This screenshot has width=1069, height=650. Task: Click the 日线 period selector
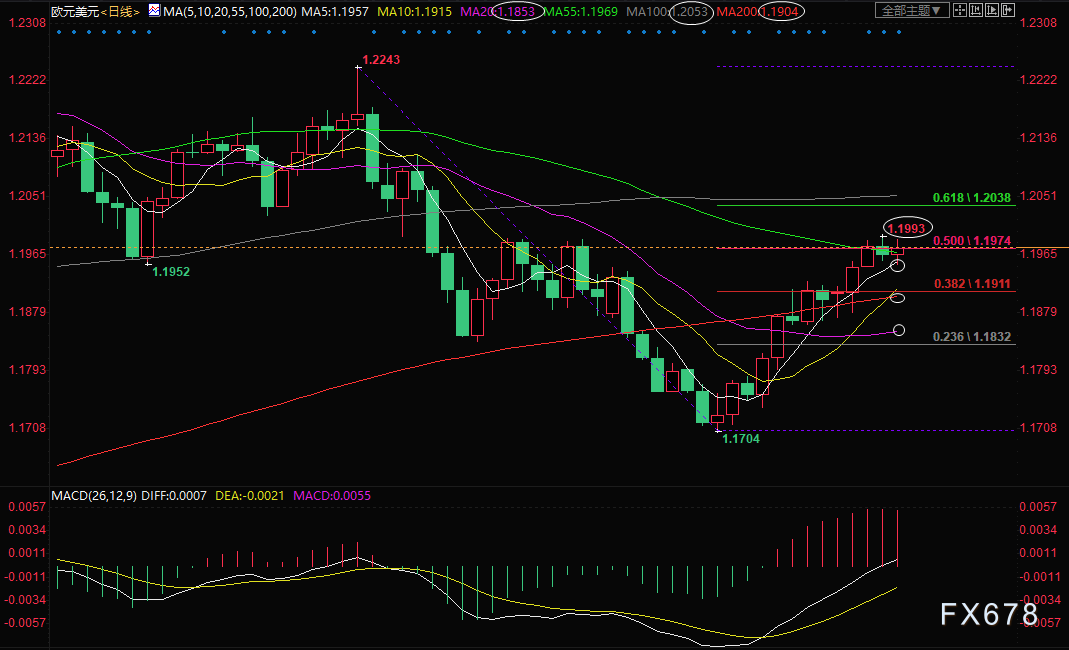[x=121, y=12]
